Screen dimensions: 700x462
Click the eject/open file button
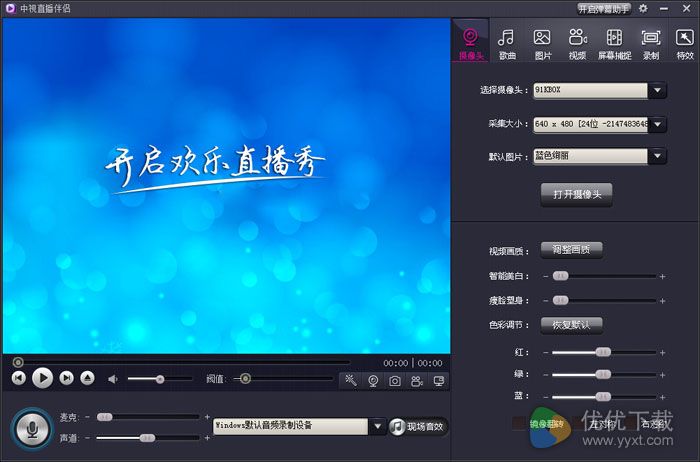pos(88,378)
